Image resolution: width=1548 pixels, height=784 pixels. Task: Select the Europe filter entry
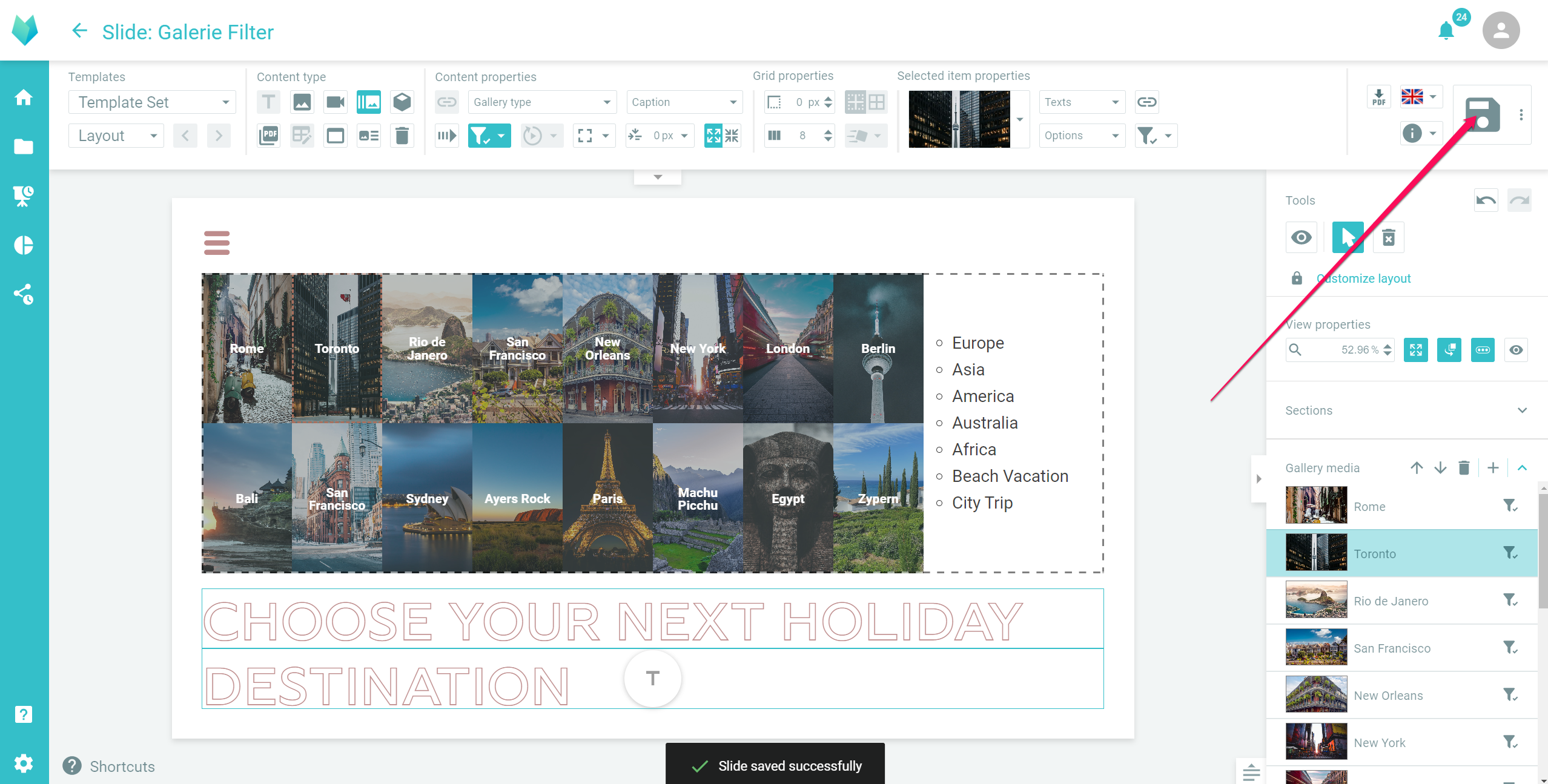coord(977,343)
